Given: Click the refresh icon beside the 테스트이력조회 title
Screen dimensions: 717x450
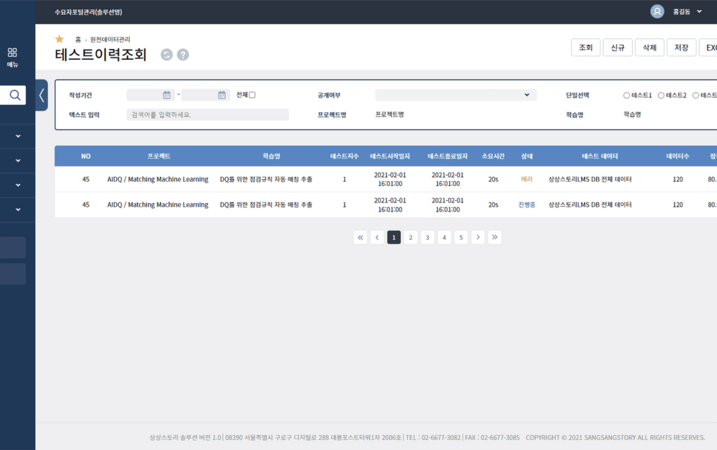Looking at the screenshot, I should (167, 54).
